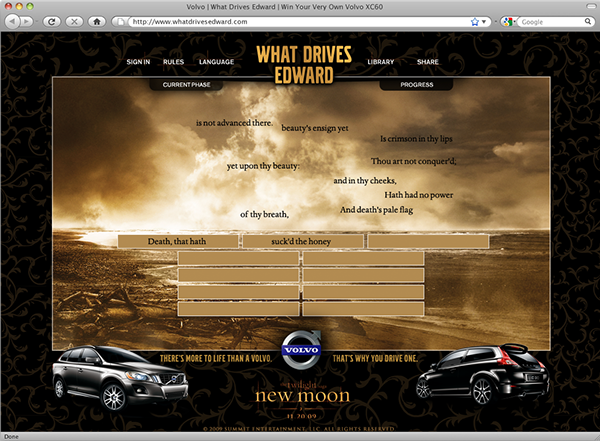This screenshot has height=441, width=600.
Task: Click the 'Done' status bar text
Action: coord(11,437)
